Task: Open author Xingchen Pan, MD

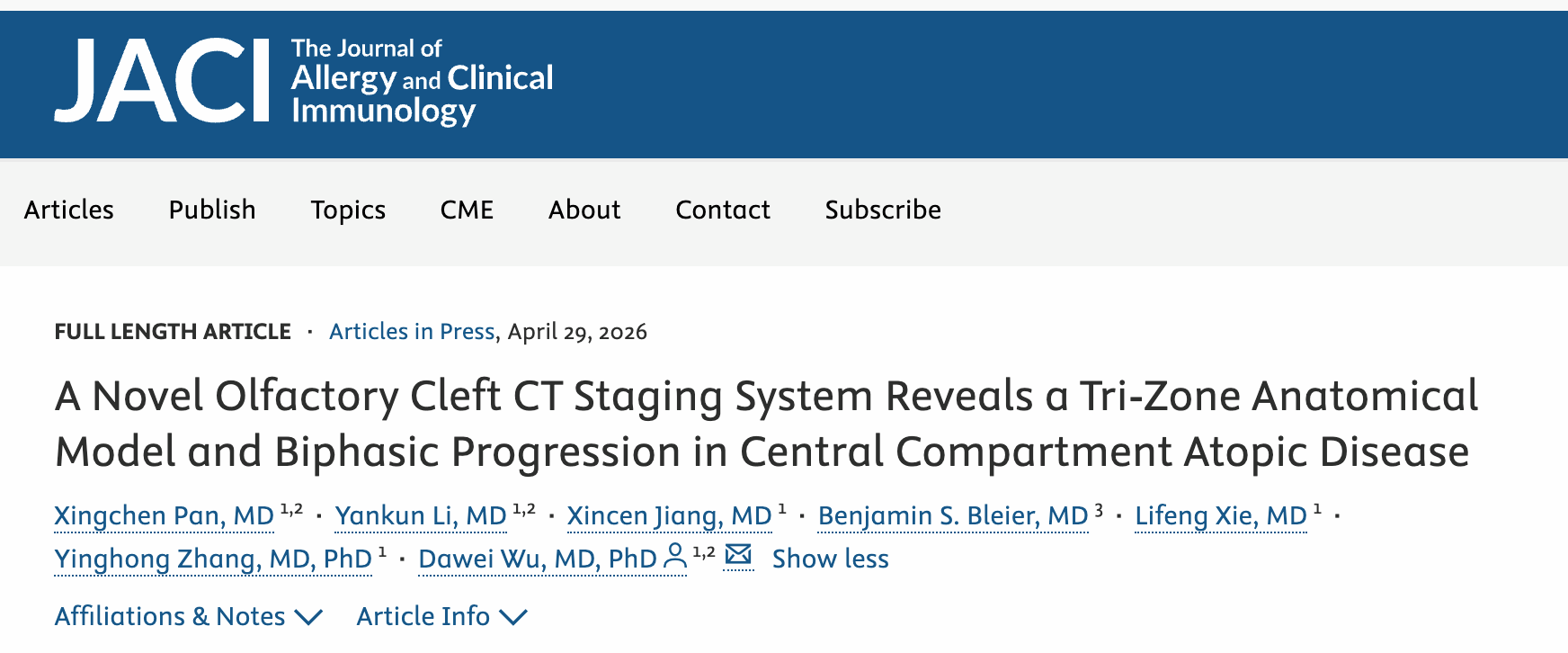Action: [164, 515]
